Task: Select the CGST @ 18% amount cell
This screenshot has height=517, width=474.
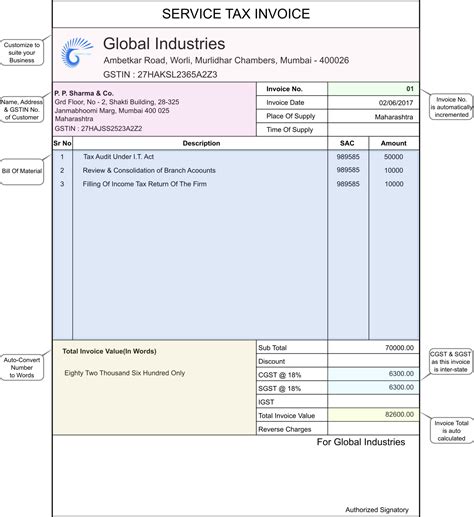Action: click(373, 374)
